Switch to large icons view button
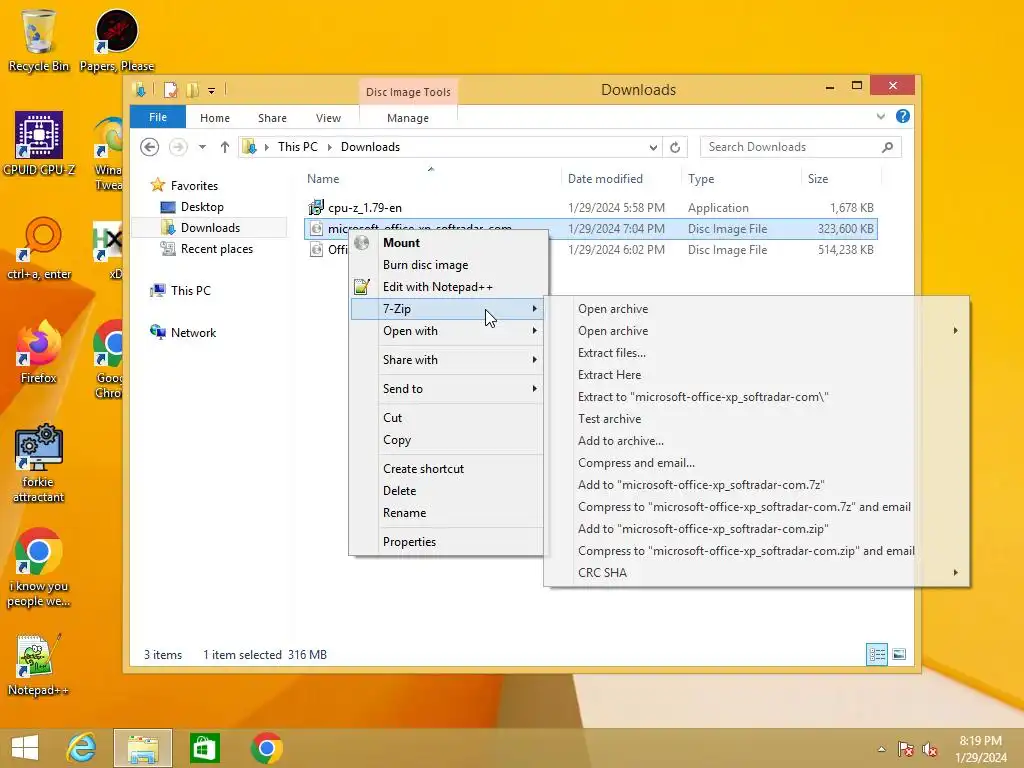The image size is (1024, 768). 899,654
